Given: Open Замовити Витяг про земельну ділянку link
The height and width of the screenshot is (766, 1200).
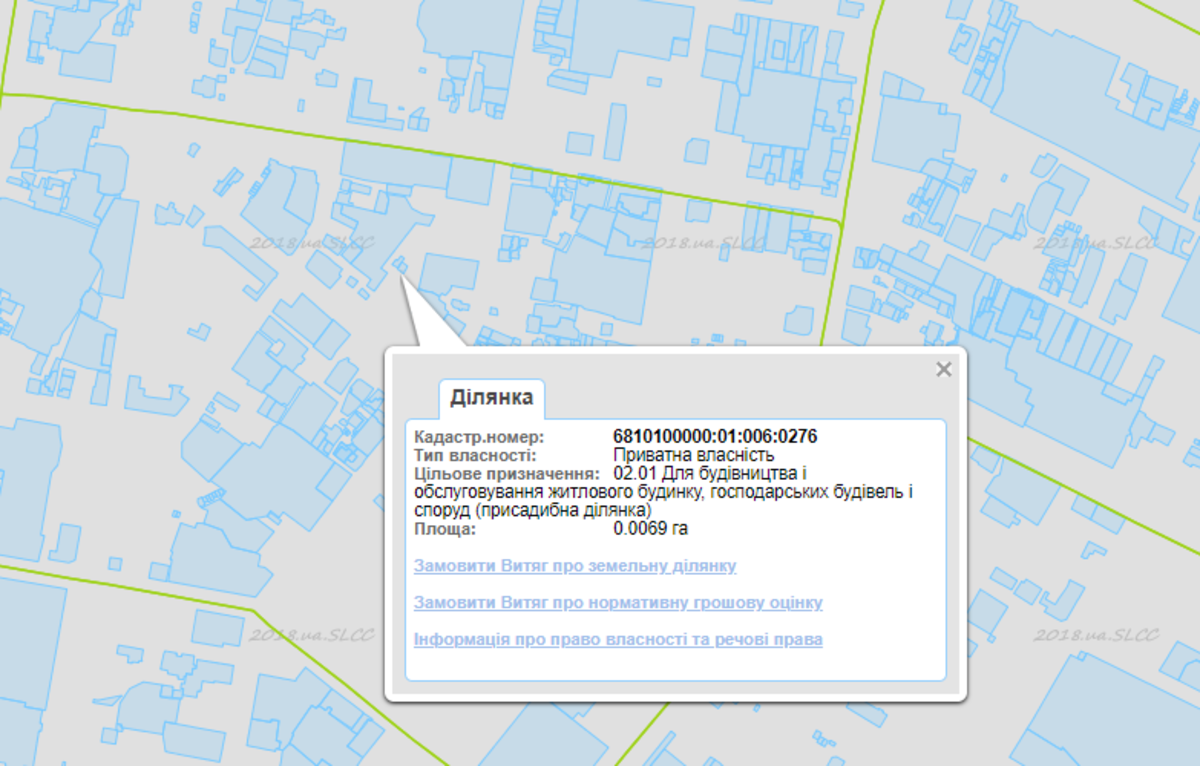Looking at the screenshot, I should click(x=575, y=566).
